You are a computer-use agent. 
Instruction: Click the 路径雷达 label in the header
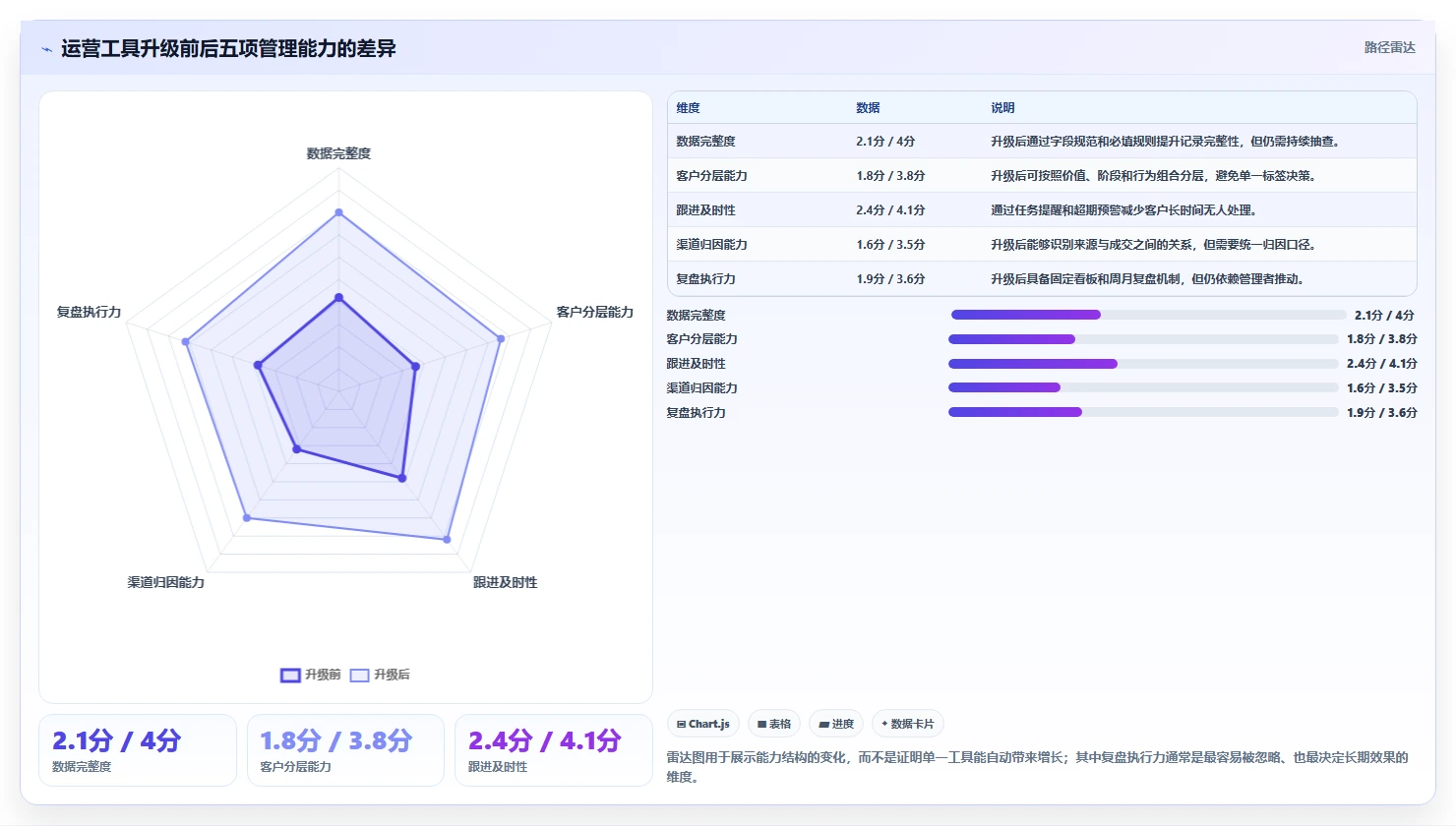pyautogui.click(x=1389, y=47)
